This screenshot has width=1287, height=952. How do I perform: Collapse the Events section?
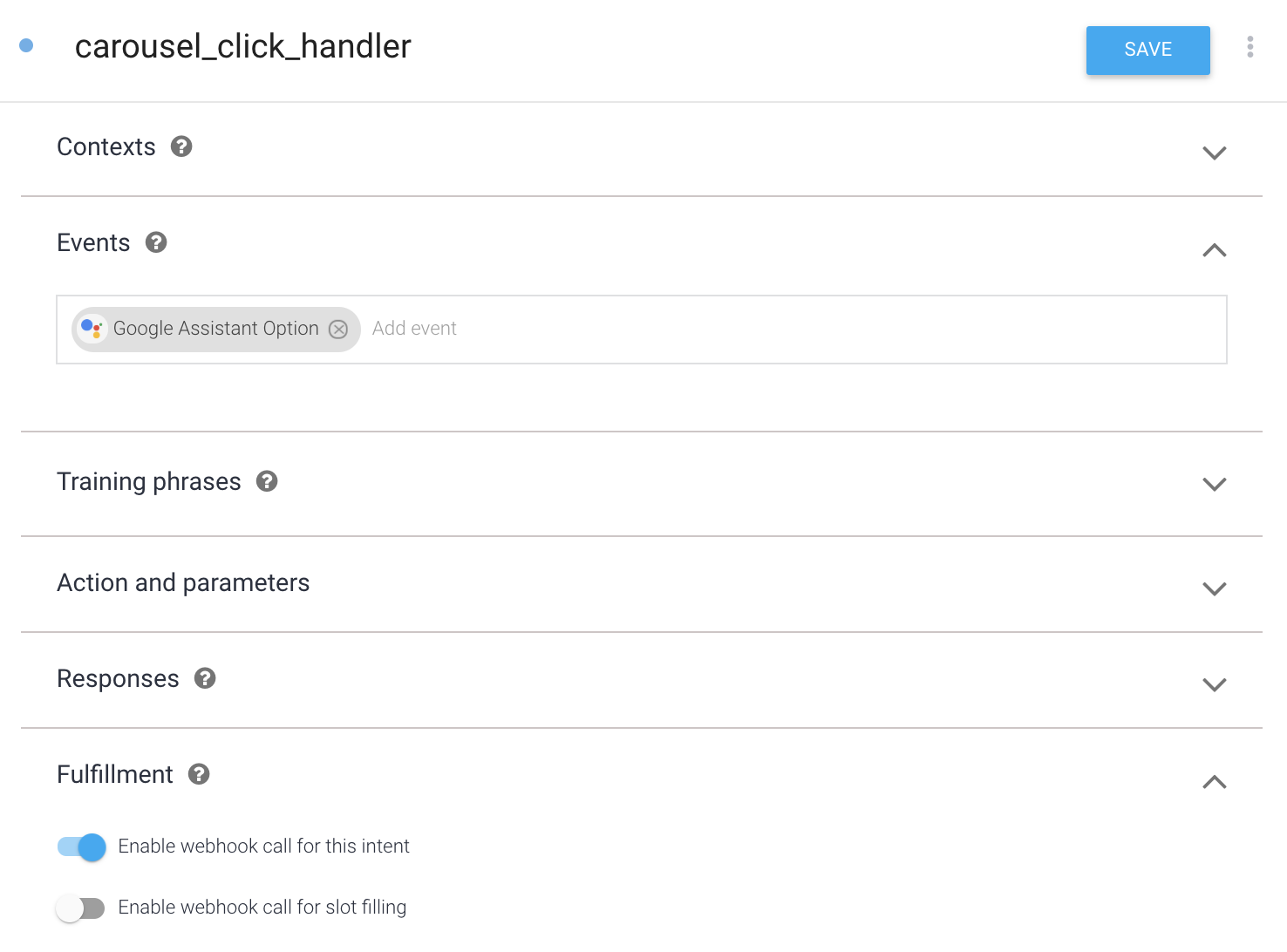click(1214, 250)
